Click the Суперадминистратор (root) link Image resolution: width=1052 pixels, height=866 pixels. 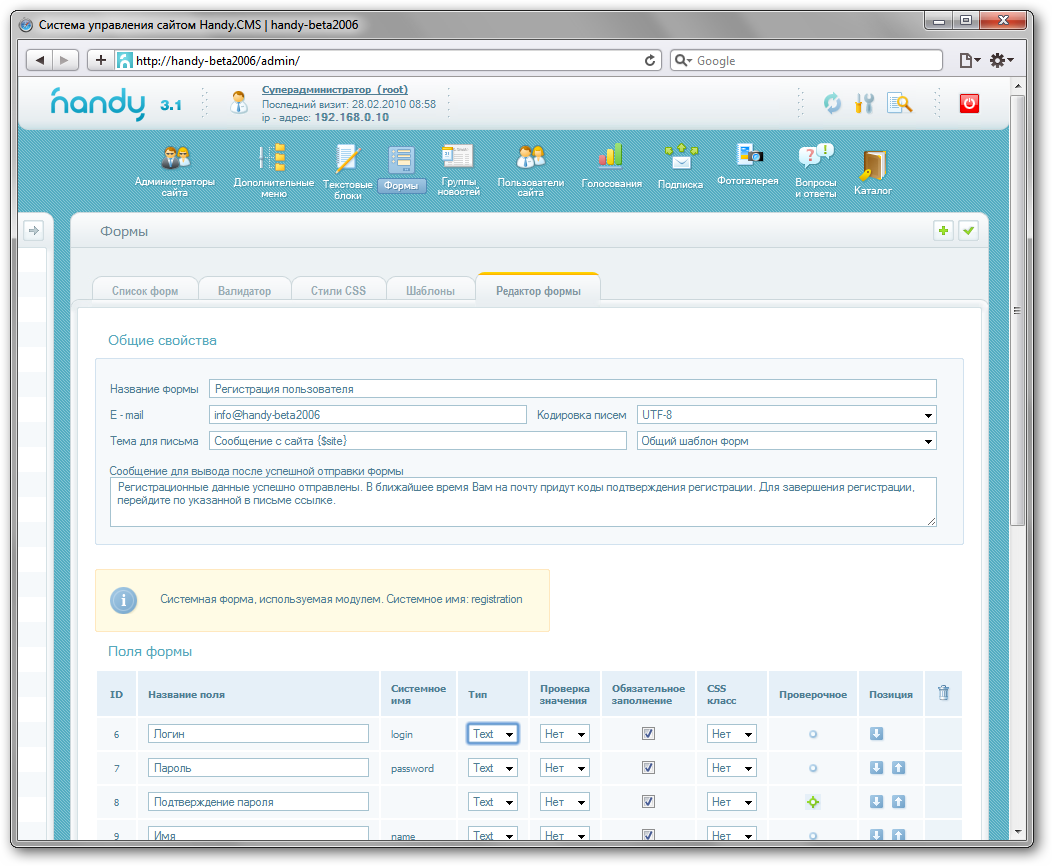334,90
